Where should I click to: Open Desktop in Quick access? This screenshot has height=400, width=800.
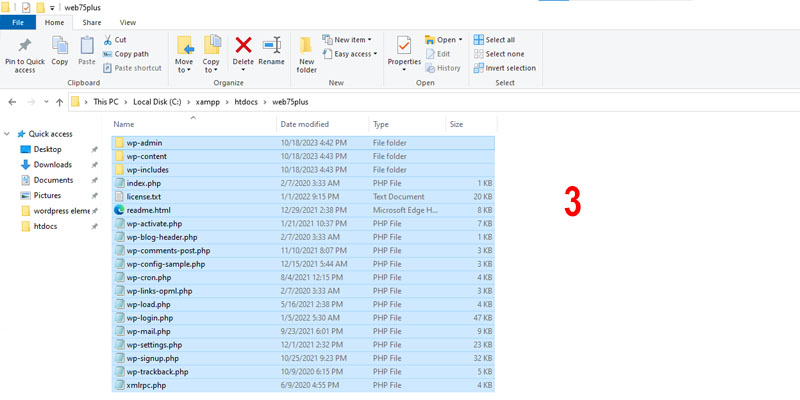tap(47, 149)
